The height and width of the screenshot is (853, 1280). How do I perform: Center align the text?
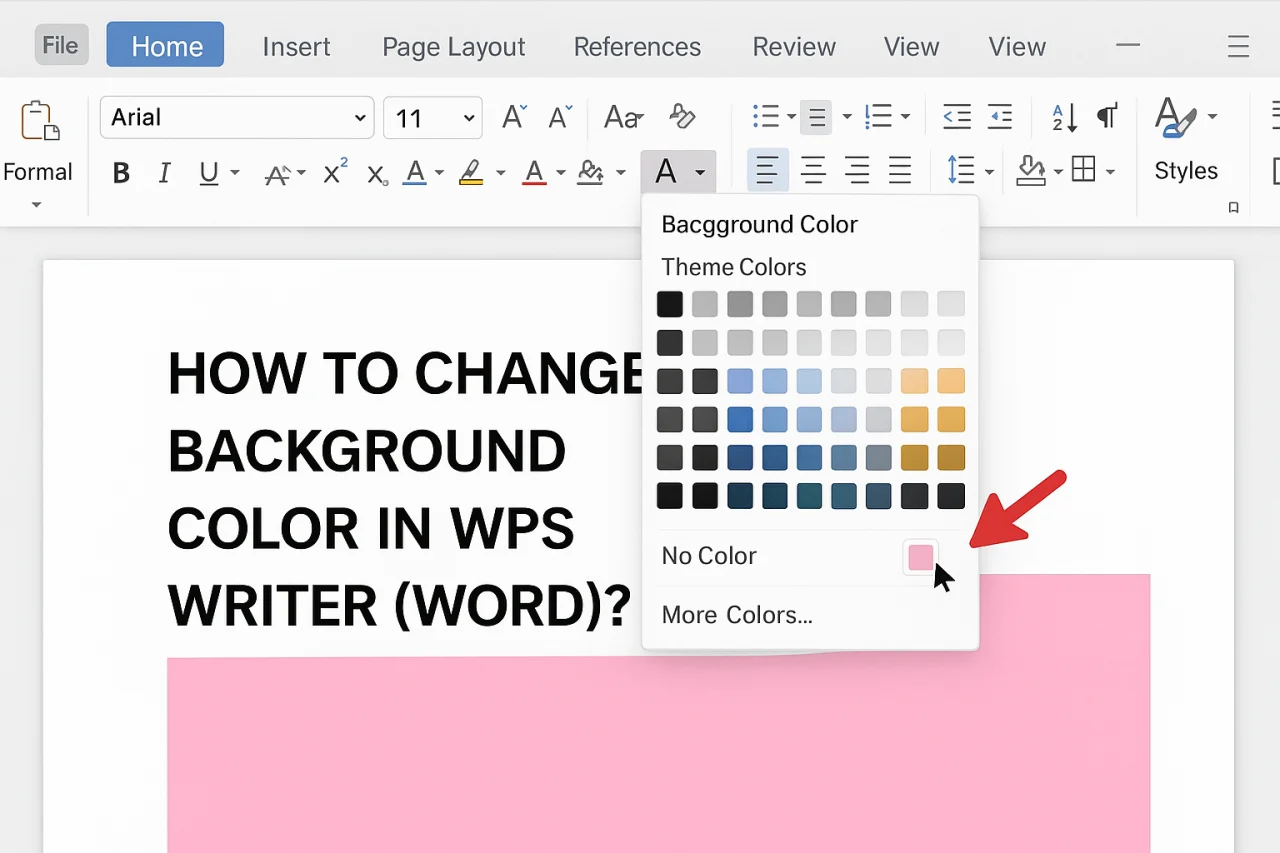pos(813,172)
